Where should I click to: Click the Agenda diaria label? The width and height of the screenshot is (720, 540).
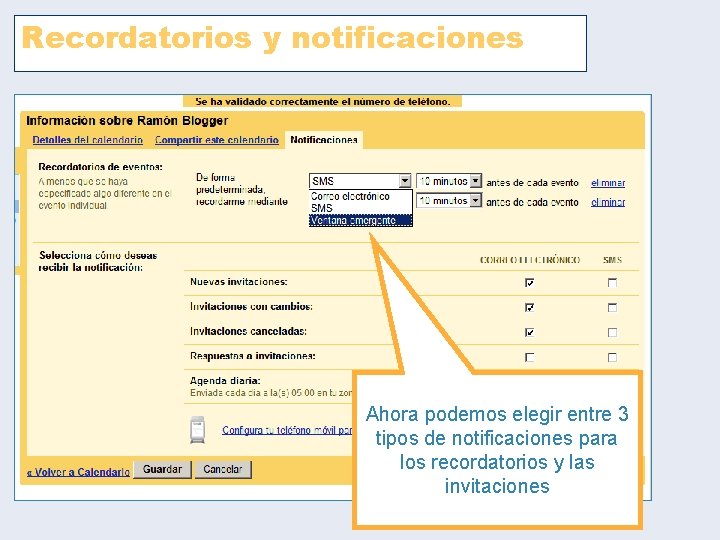[x=225, y=380]
